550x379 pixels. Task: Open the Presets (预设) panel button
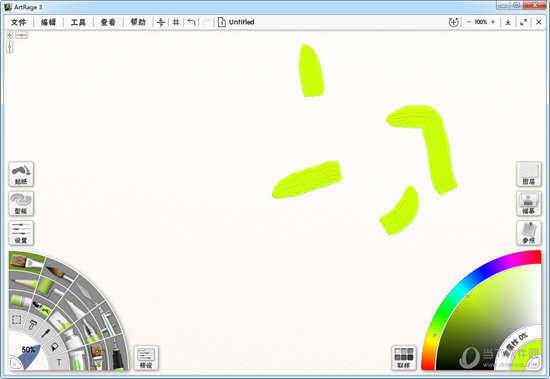146,358
